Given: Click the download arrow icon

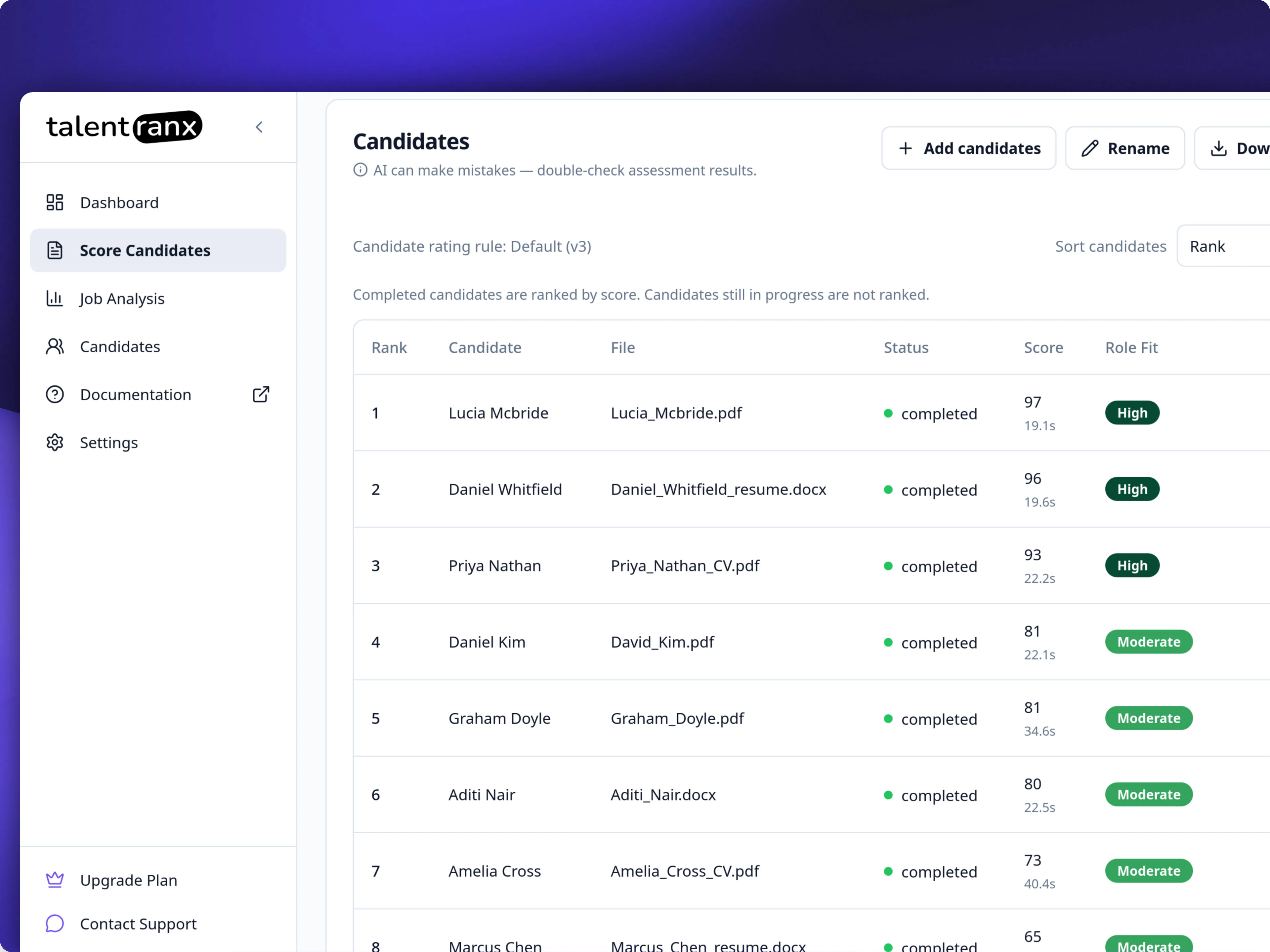Looking at the screenshot, I should (x=1219, y=148).
